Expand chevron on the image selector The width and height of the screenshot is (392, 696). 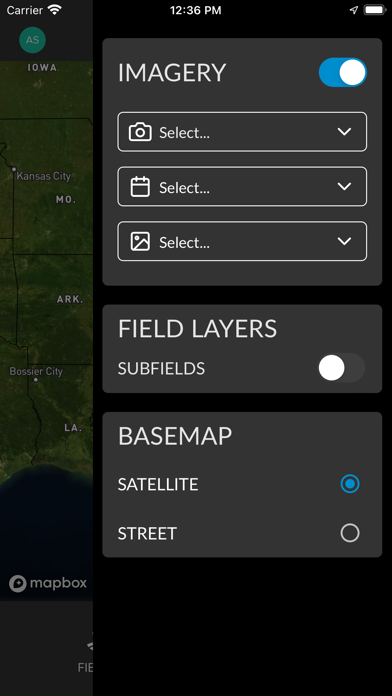(x=344, y=241)
